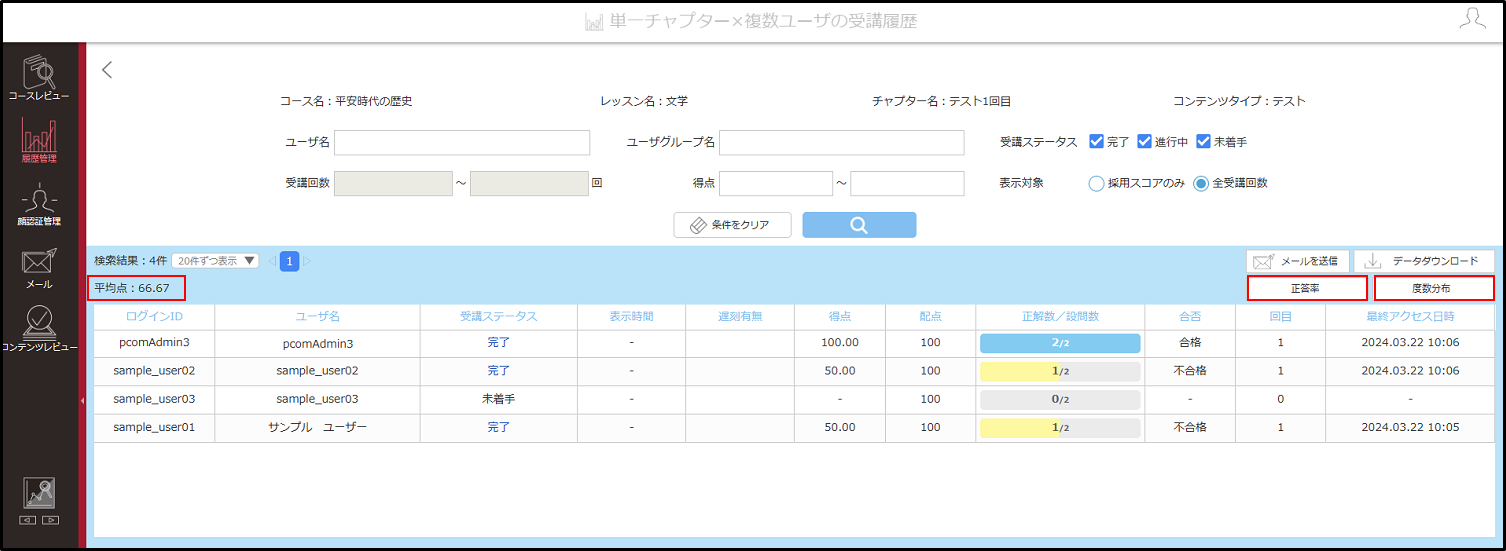The height and width of the screenshot is (551, 1506).
Task: Uncheck the 未着手 status checkbox
Action: (x=1203, y=142)
